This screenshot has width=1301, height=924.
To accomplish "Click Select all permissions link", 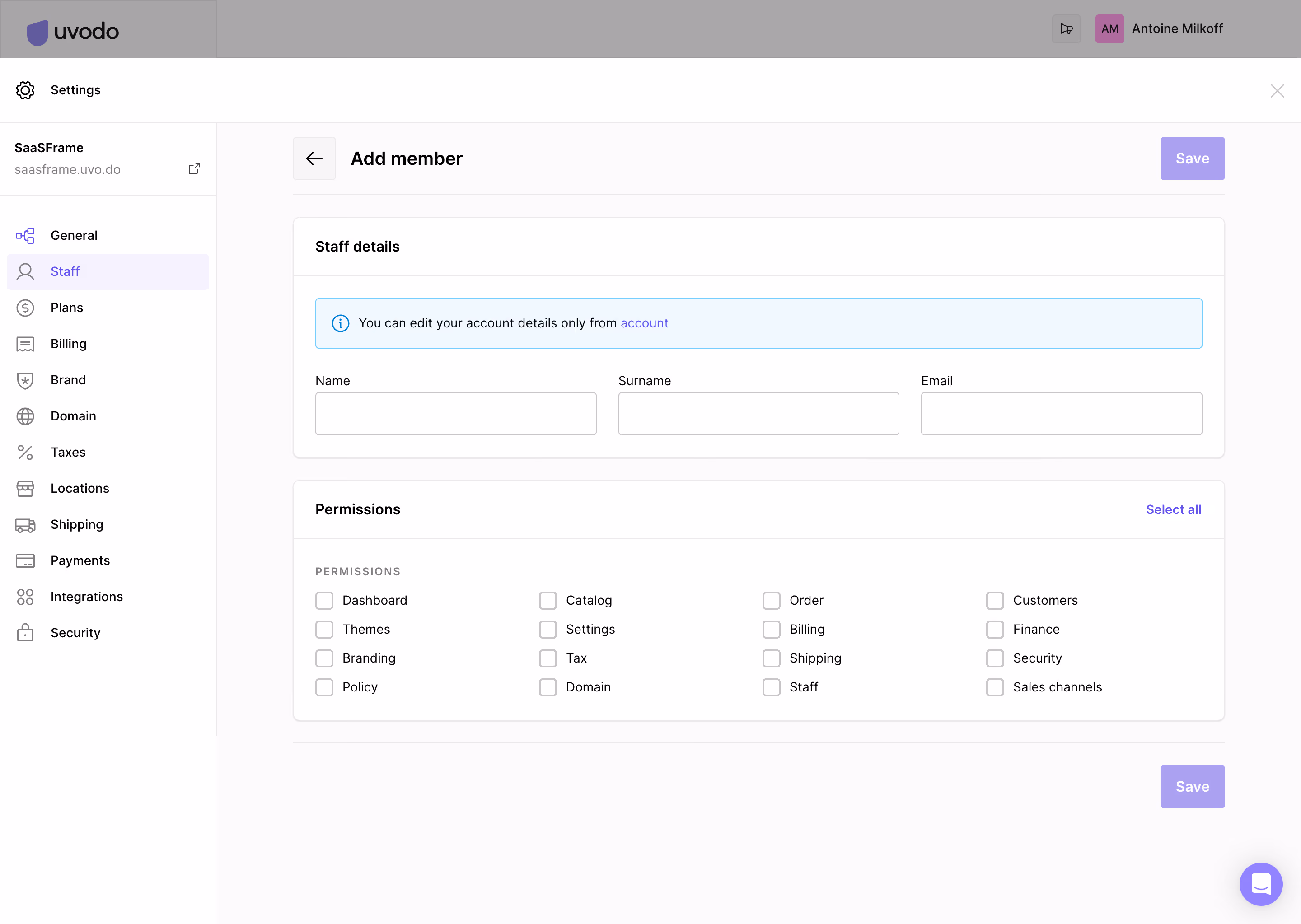I will pos(1174,509).
